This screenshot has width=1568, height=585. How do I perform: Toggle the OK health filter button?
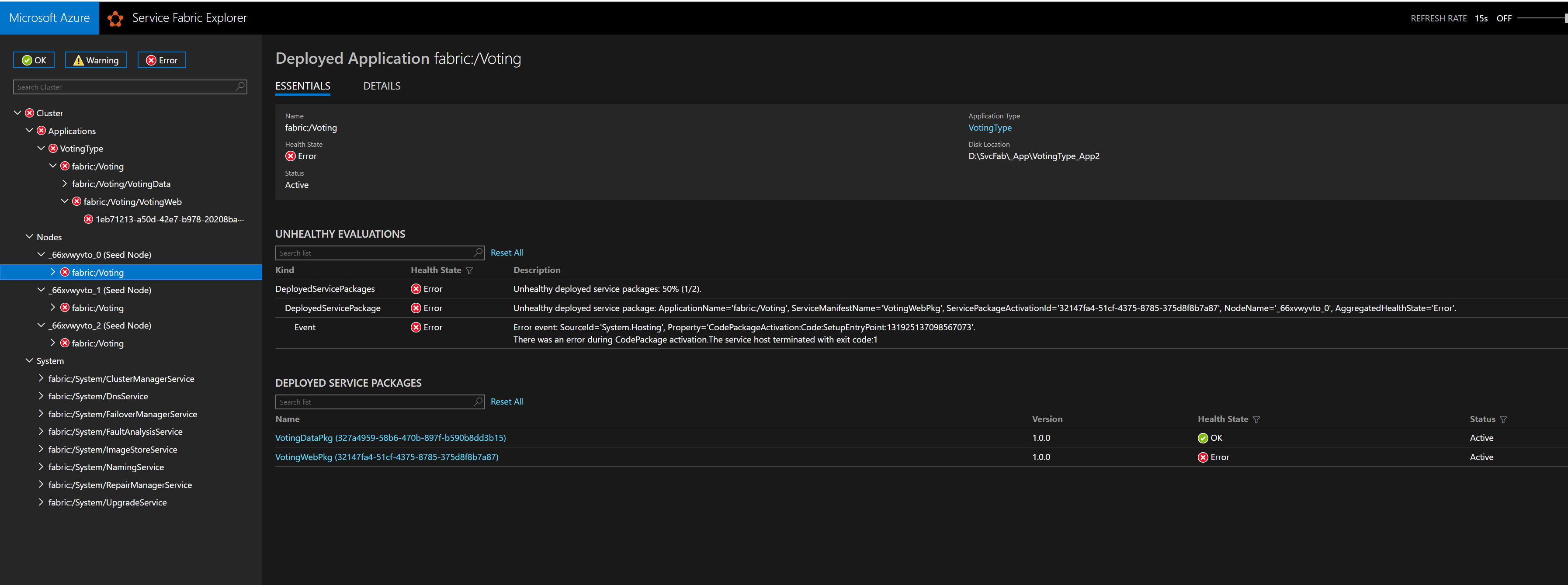(x=34, y=60)
